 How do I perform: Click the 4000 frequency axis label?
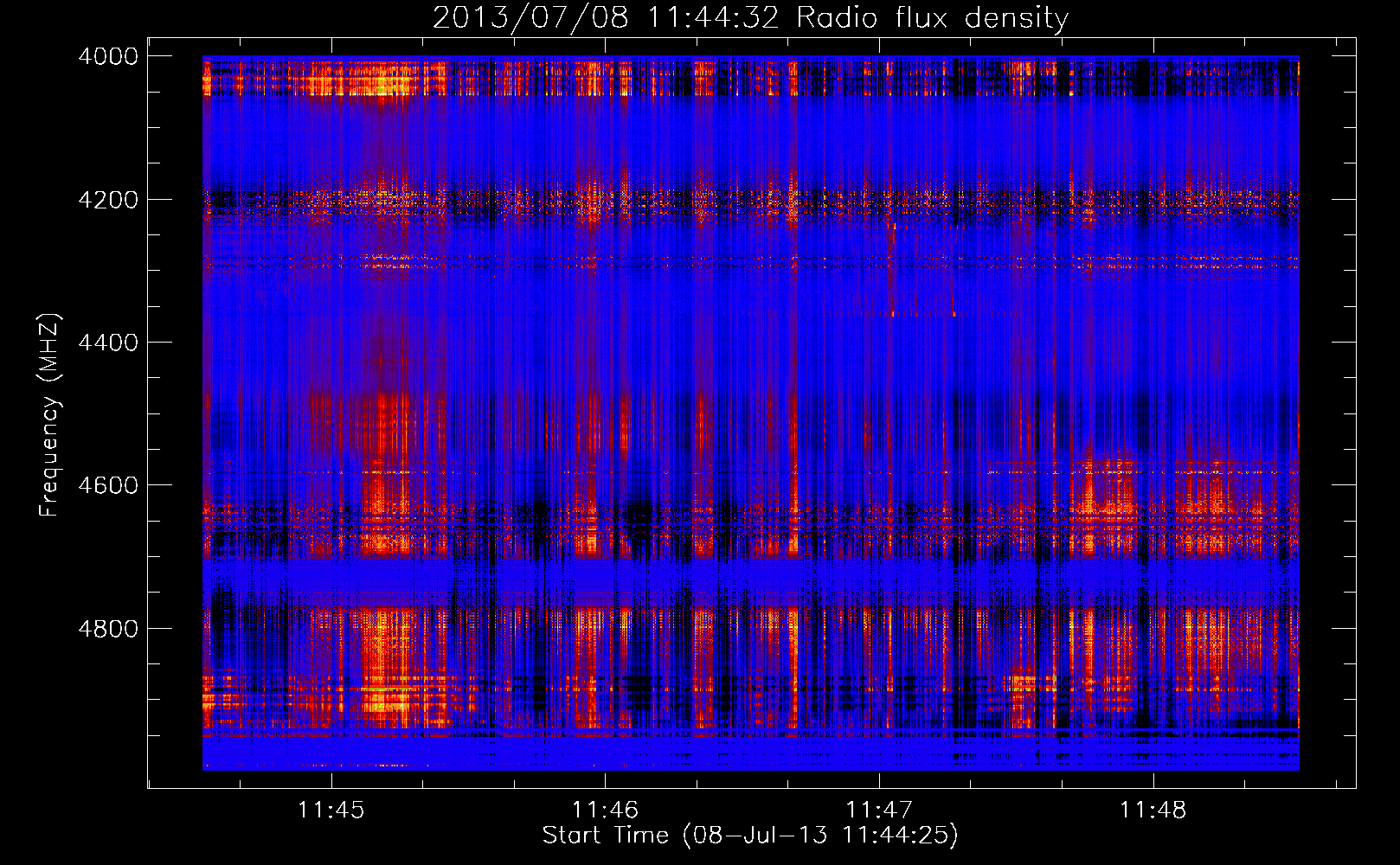(x=108, y=56)
